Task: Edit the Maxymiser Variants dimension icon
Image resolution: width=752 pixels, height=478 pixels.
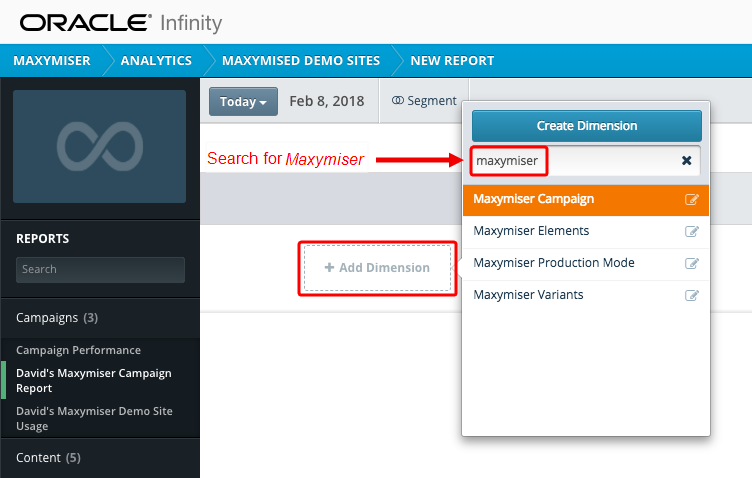Action: (x=691, y=295)
